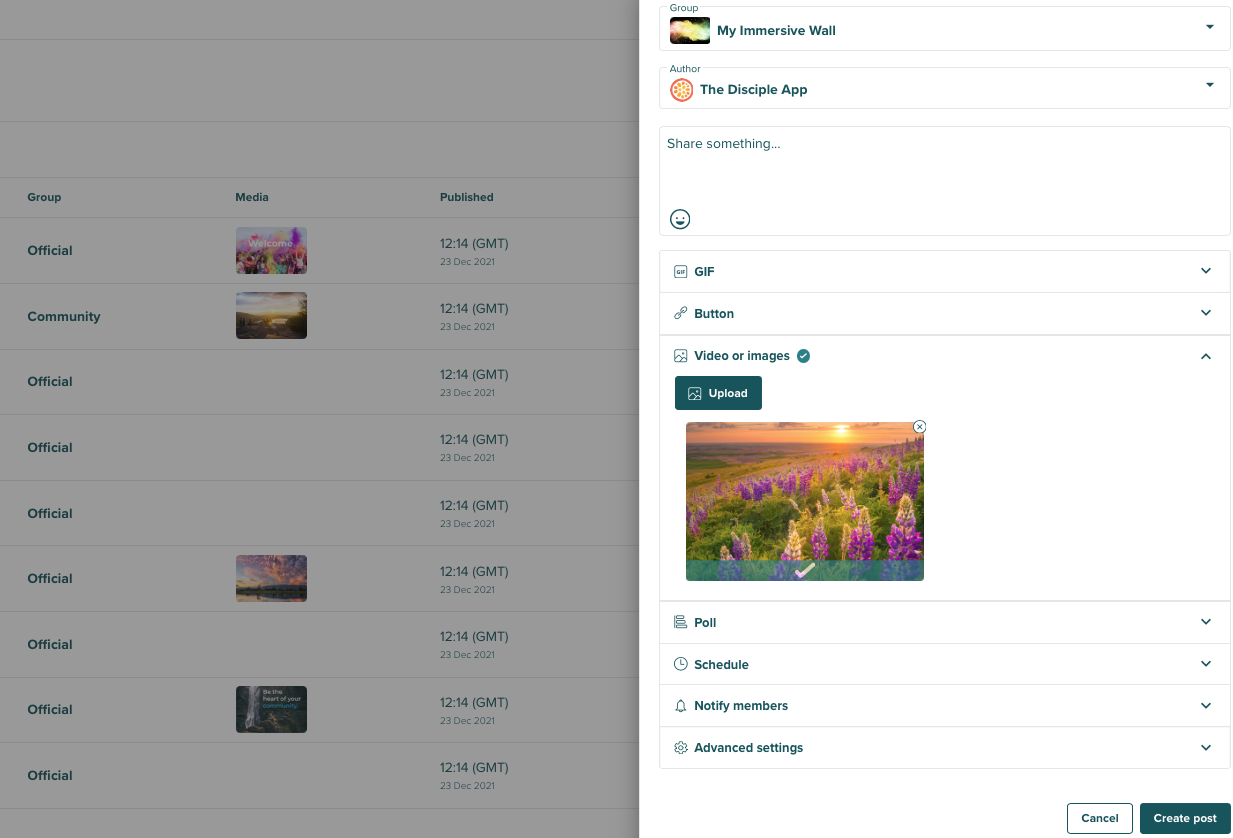
Task: Click the Advanced settings gear icon
Action: click(681, 748)
